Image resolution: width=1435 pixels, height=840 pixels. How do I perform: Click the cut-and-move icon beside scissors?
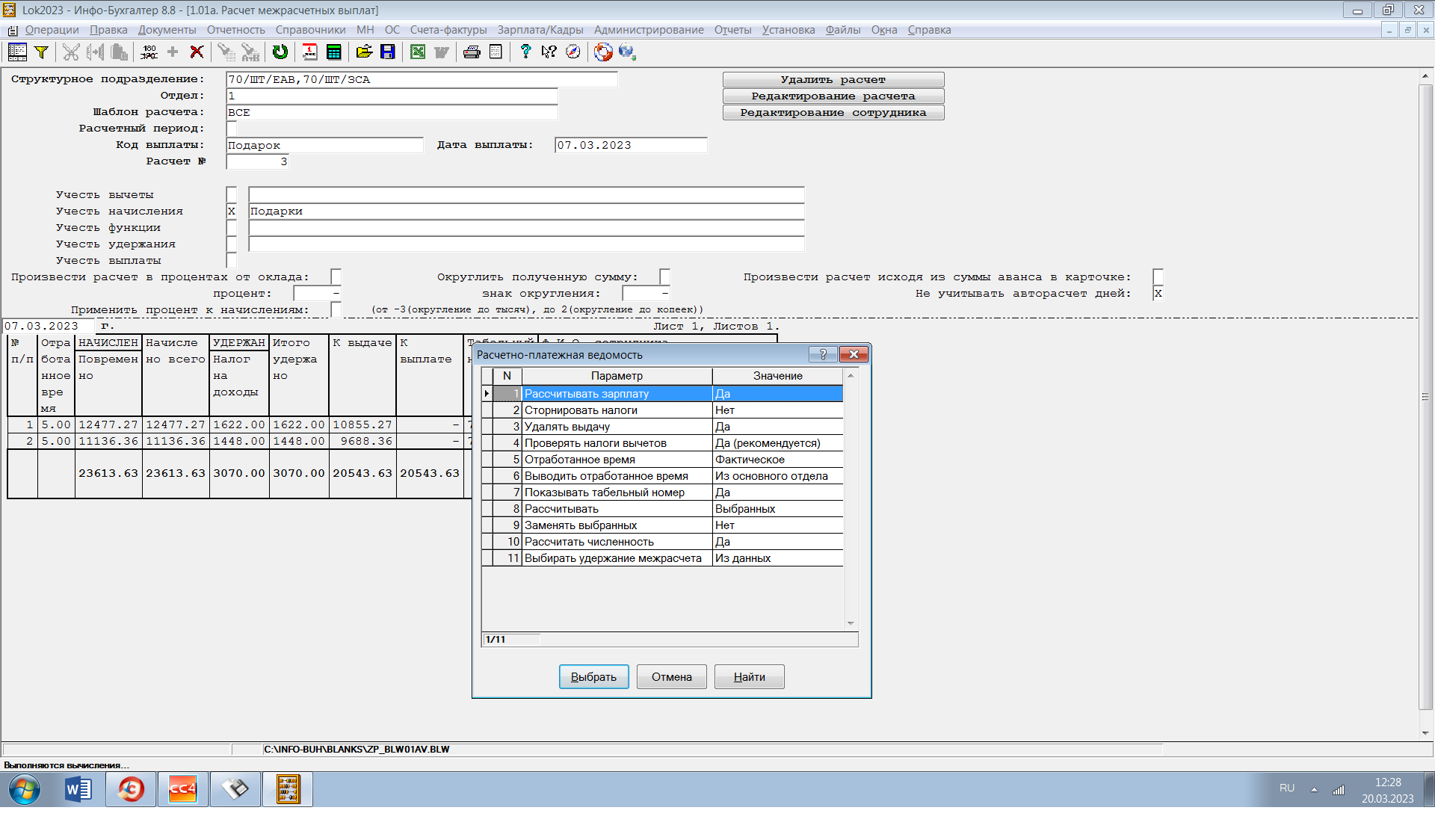tap(95, 52)
